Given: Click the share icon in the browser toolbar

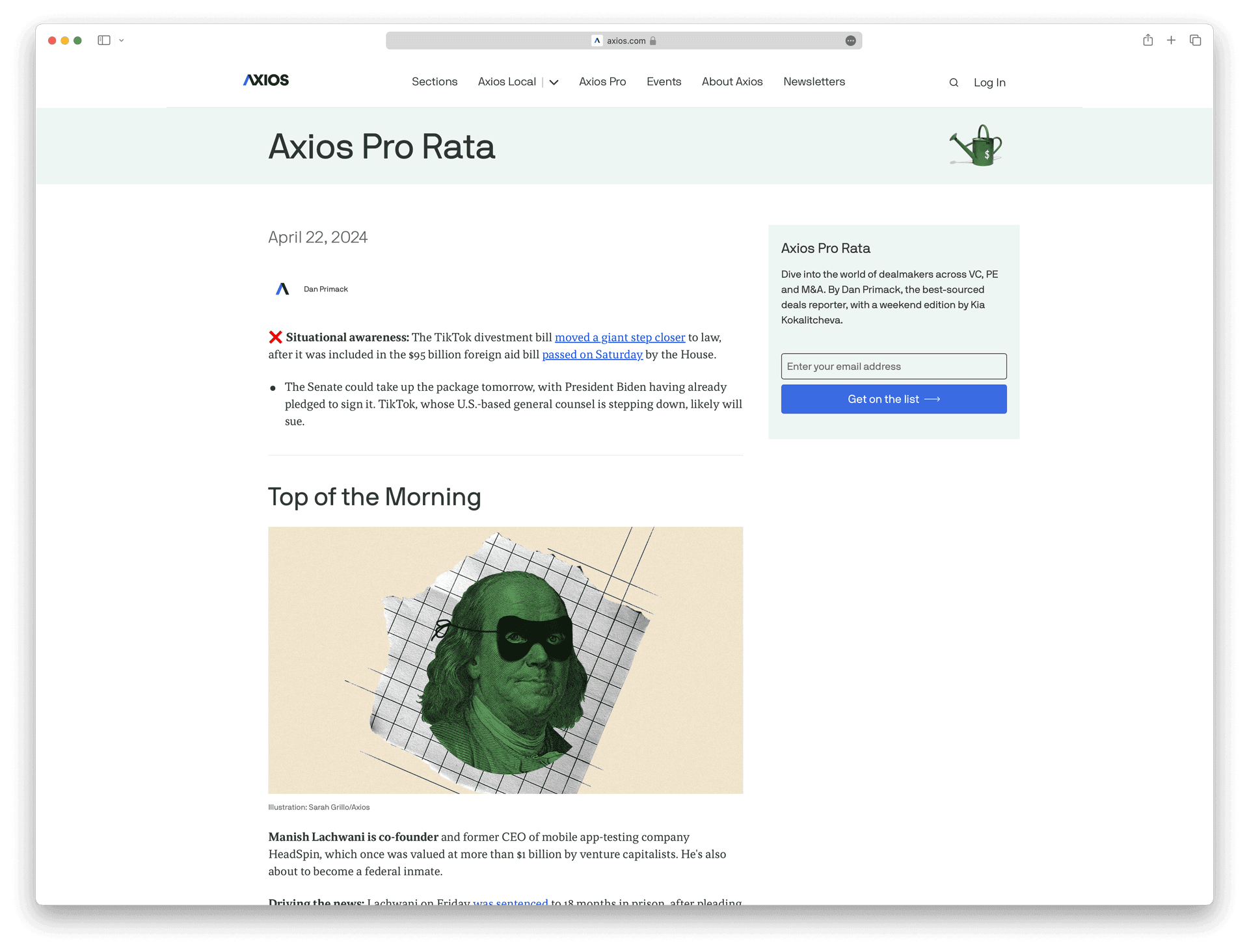Looking at the screenshot, I should click(1147, 40).
